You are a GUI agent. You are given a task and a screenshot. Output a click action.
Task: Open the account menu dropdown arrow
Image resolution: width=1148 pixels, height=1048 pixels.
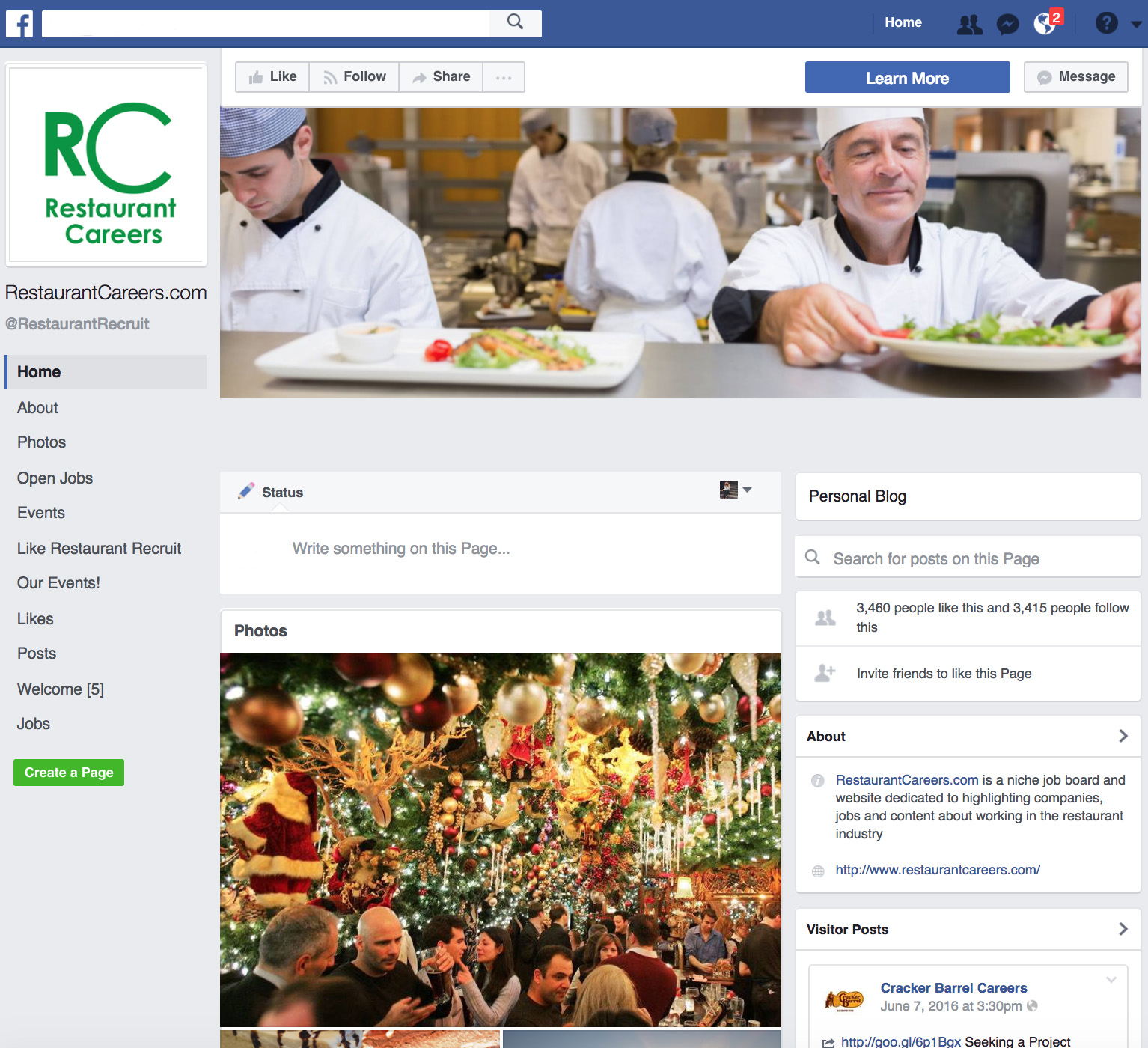[1136, 24]
